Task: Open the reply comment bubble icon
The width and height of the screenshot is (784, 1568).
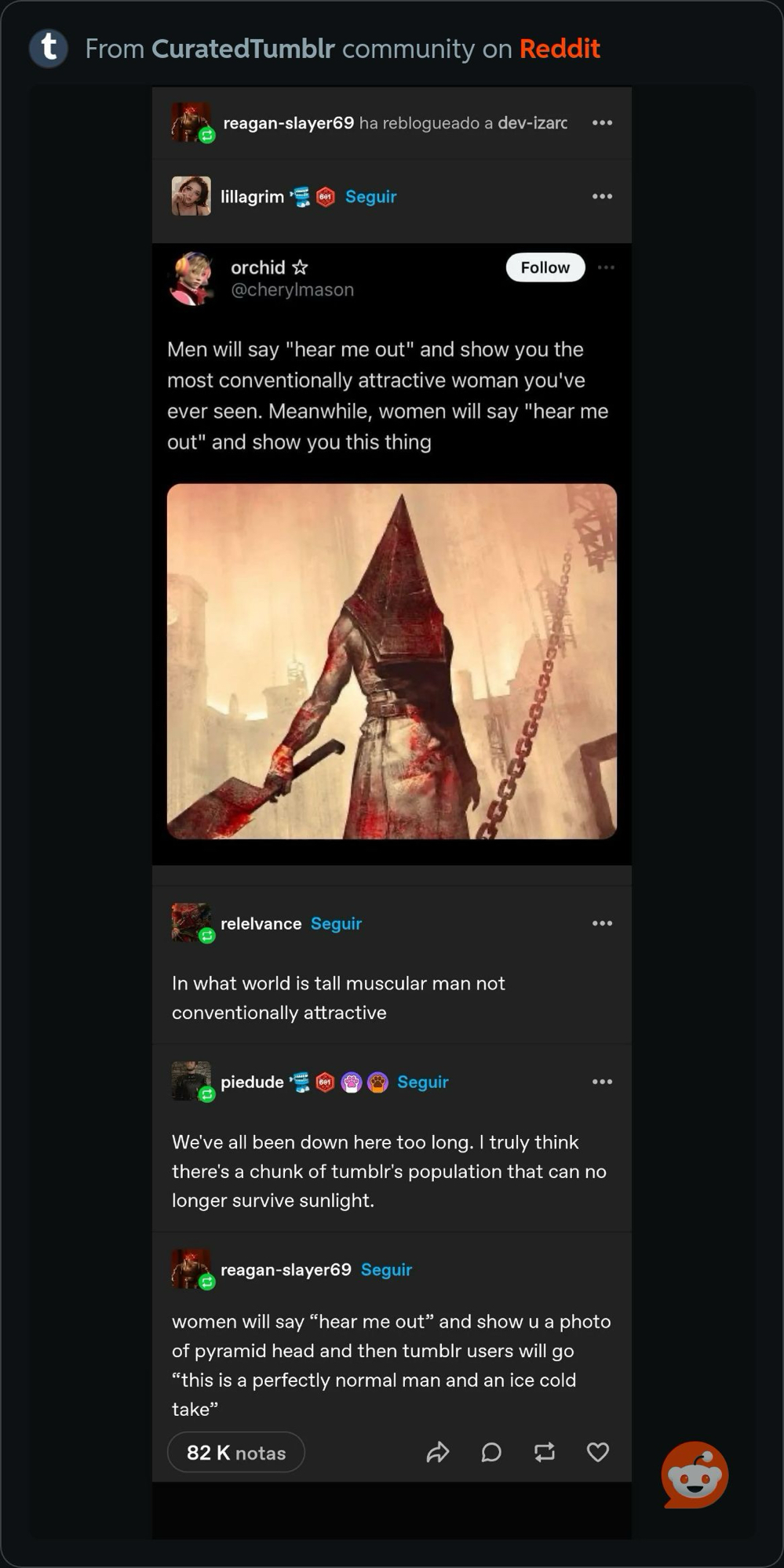Action: 491,1453
